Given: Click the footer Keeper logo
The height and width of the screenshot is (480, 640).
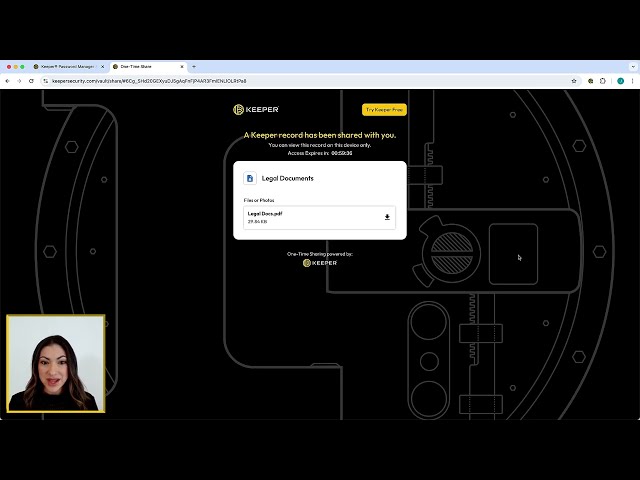Looking at the screenshot, I should point(320,263).
